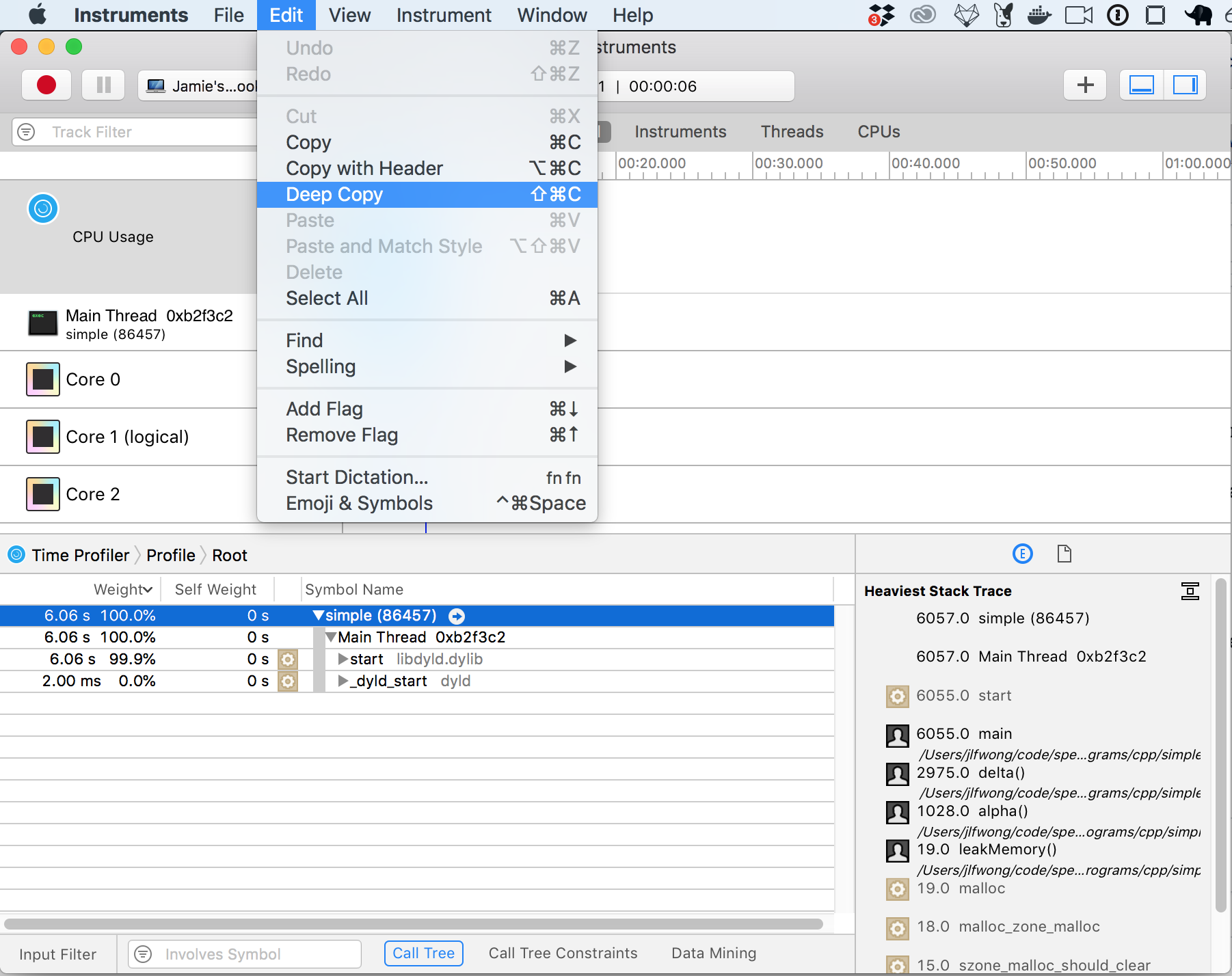Toggle the right inspector pane view

click(x=1185, y=85)
